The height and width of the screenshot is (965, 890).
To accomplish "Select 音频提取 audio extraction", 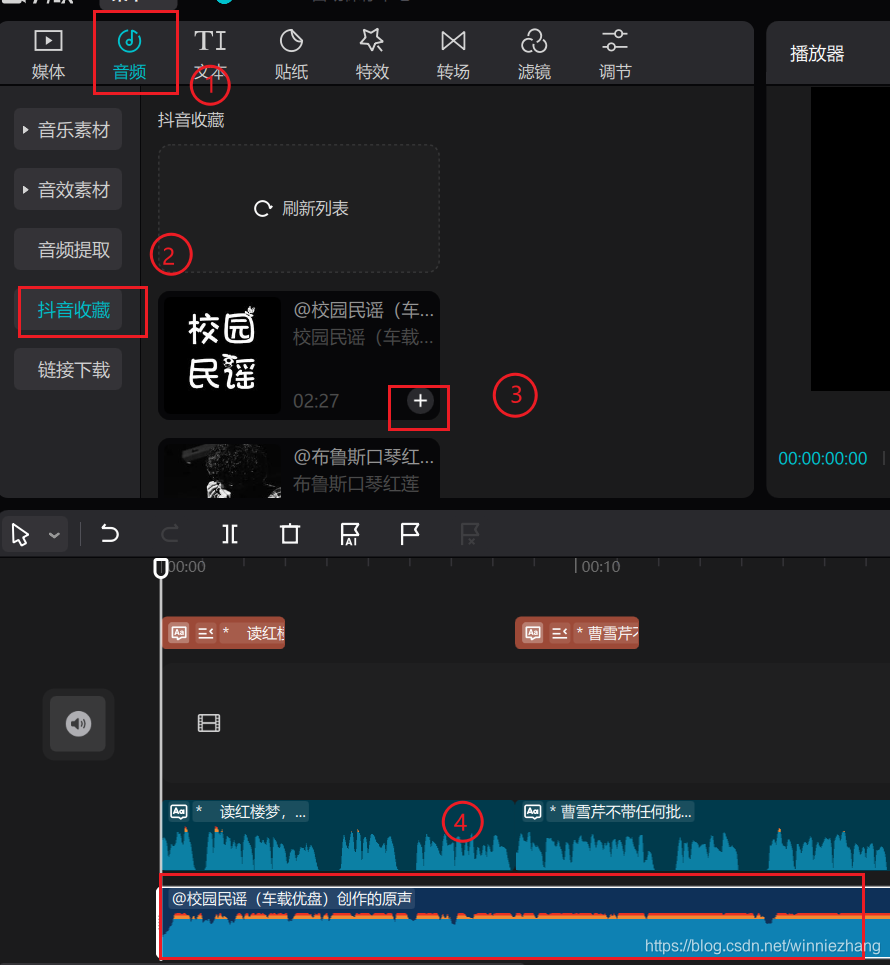I will pyautogui.click(x=68, y=249).
